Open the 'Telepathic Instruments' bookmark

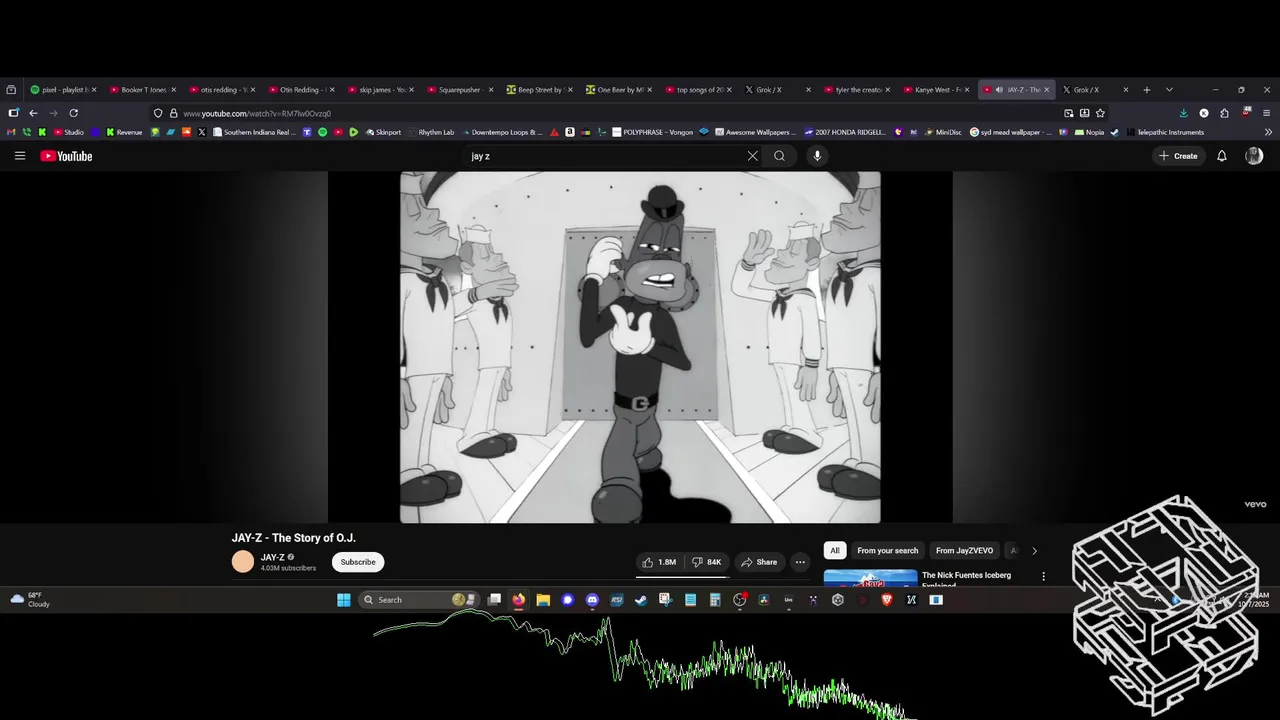pyautogui.click(x=1165, y=132)
